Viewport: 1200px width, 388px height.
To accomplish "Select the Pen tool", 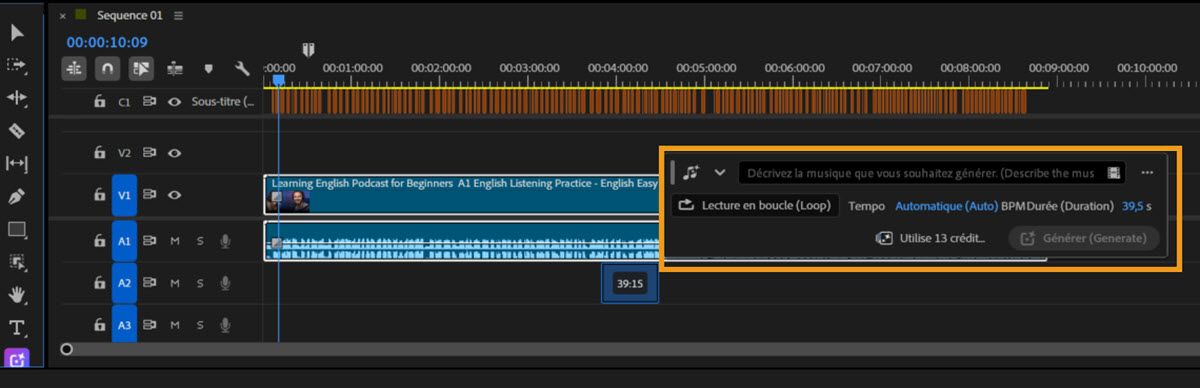I will point(17,197).
